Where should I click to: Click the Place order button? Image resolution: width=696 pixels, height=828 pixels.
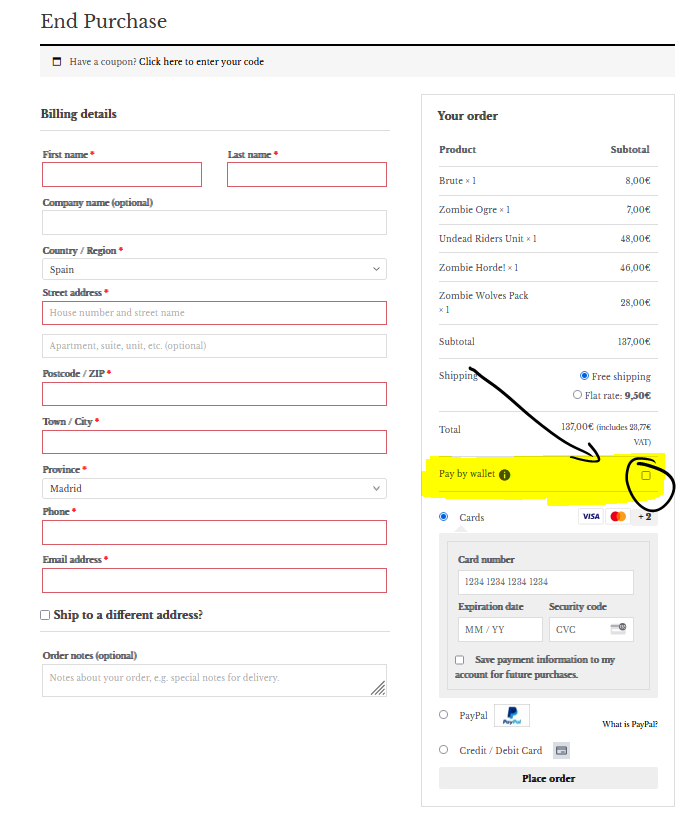tap(548, 778)
